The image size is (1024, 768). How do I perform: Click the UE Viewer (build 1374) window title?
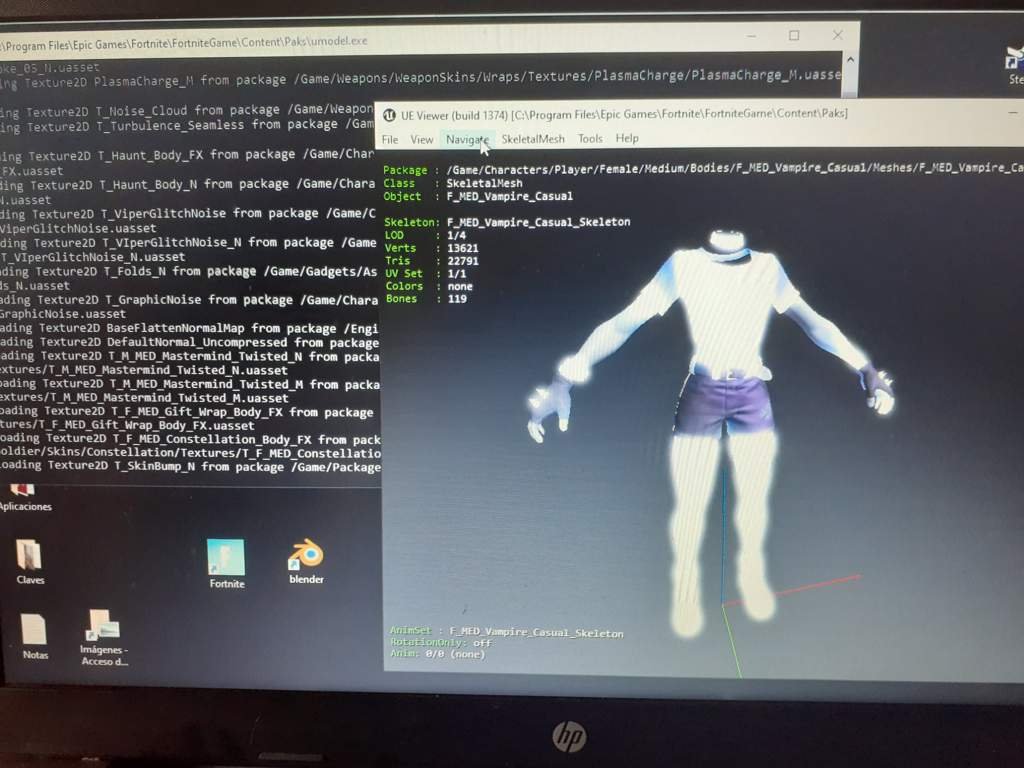[x=624, y=114]
